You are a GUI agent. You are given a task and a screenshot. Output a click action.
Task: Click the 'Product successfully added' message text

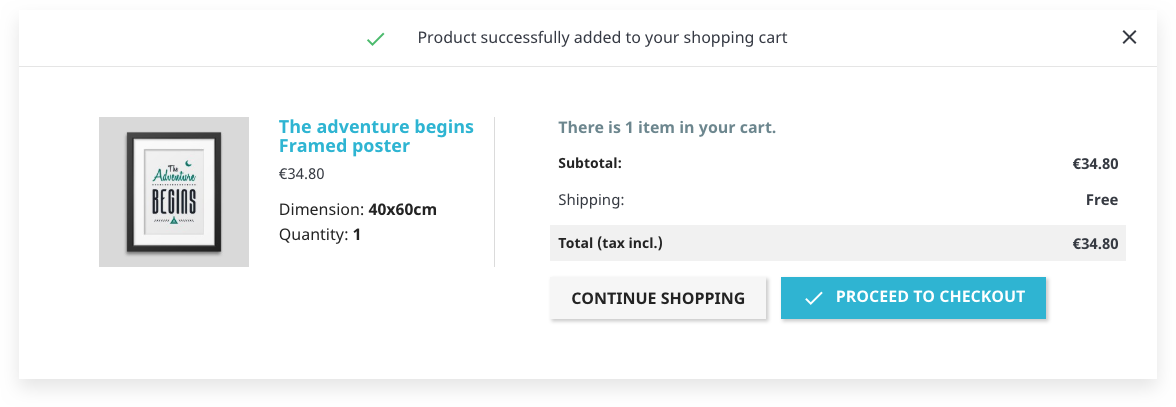point(602,38)
